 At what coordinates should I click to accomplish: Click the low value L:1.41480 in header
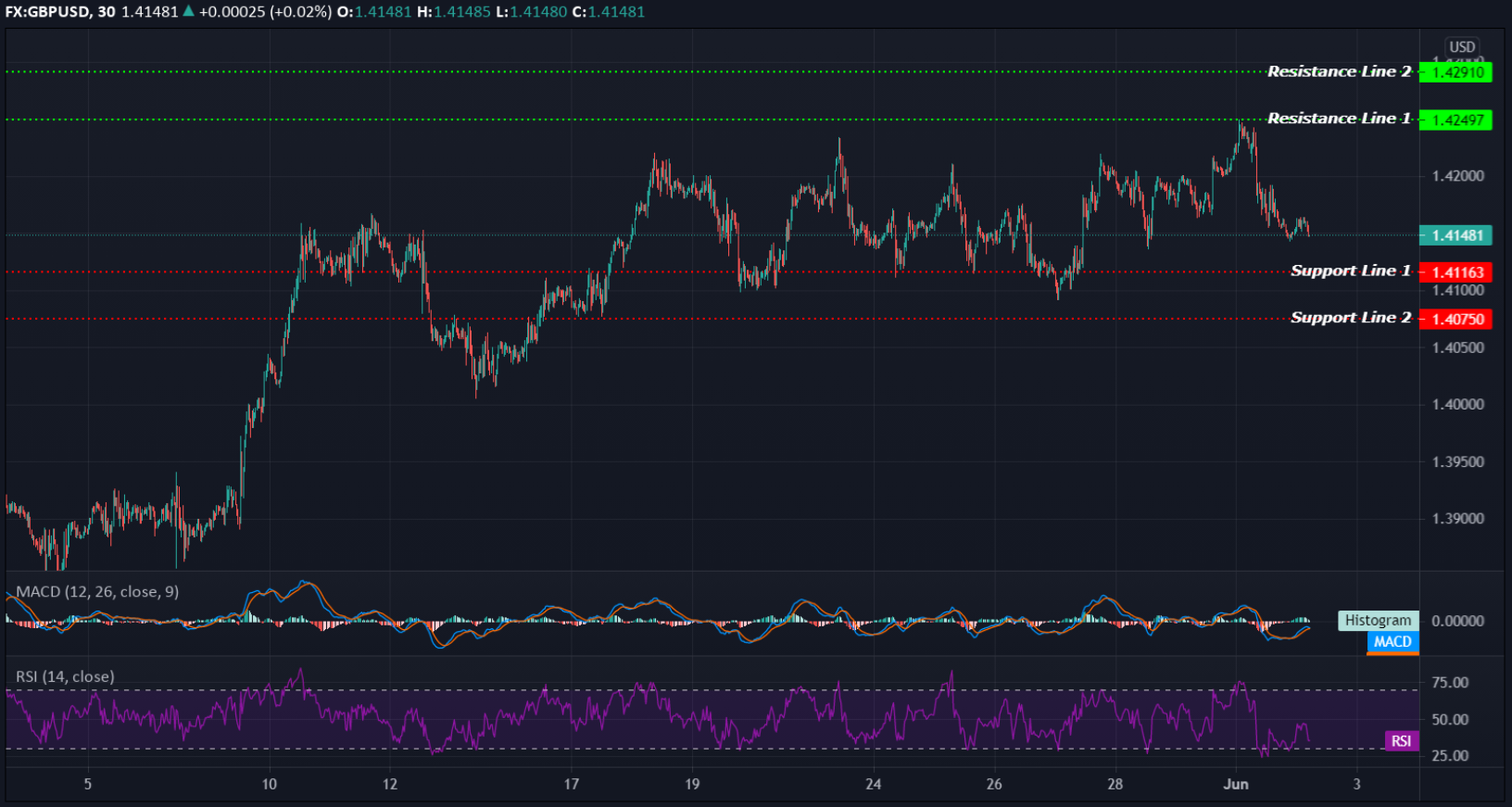[532, 12]
